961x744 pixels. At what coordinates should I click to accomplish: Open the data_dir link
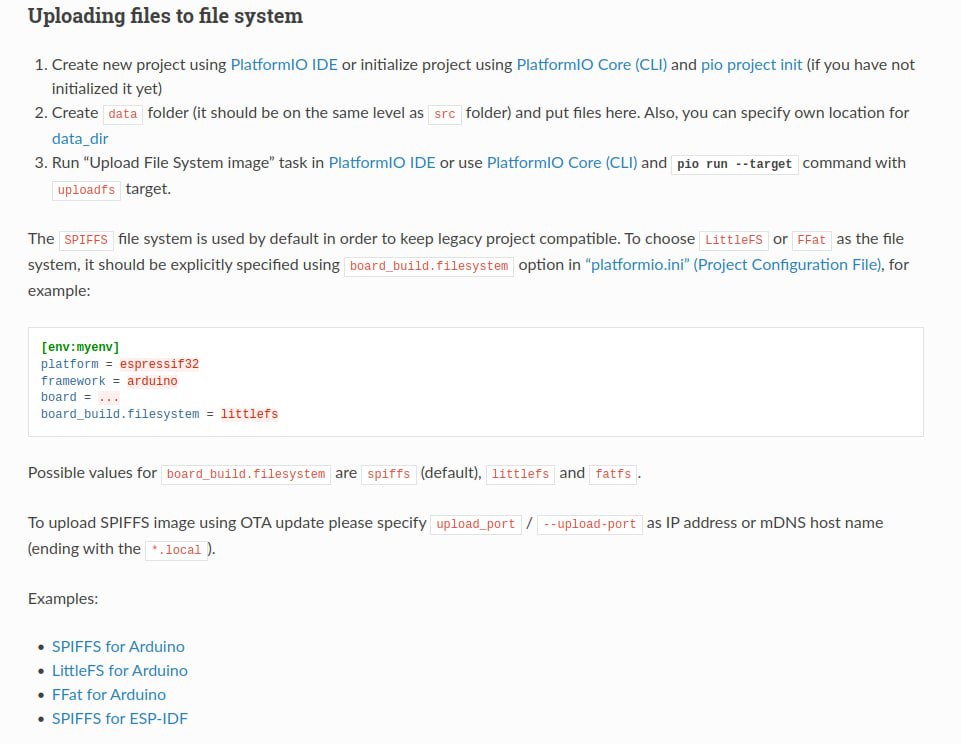point(80,138)
